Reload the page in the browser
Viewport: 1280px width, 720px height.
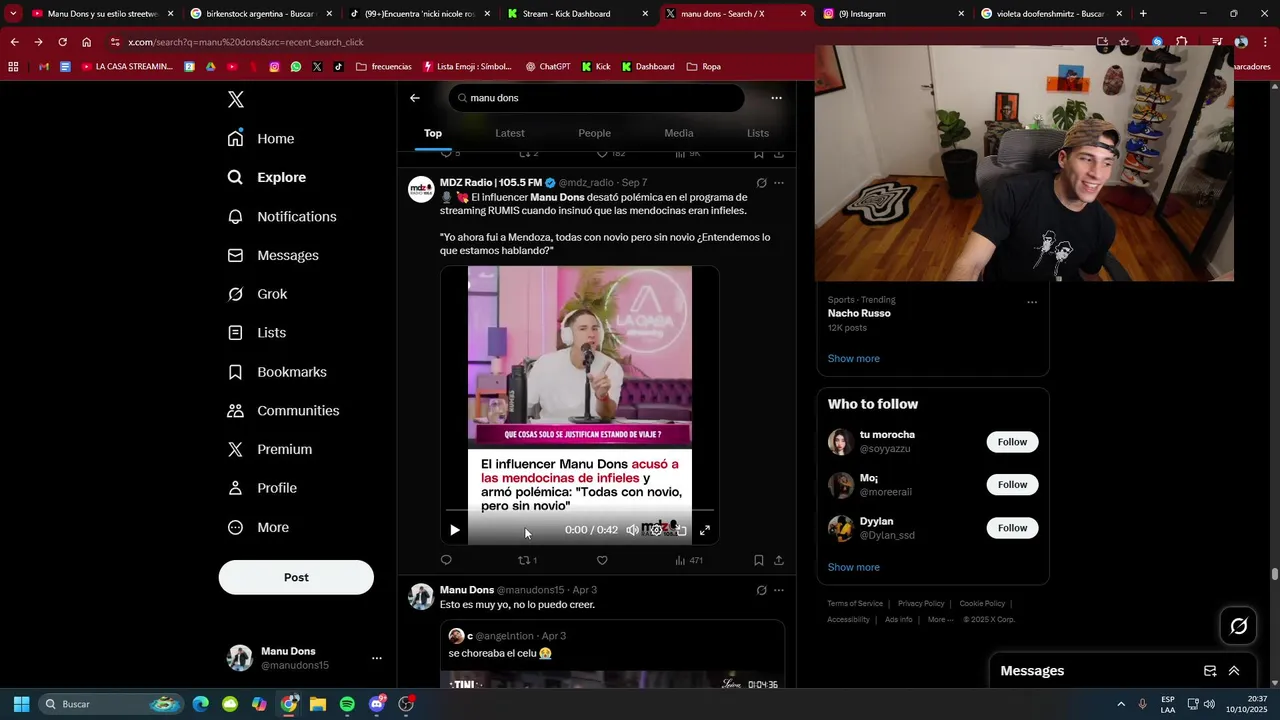(x=62, y=42)
